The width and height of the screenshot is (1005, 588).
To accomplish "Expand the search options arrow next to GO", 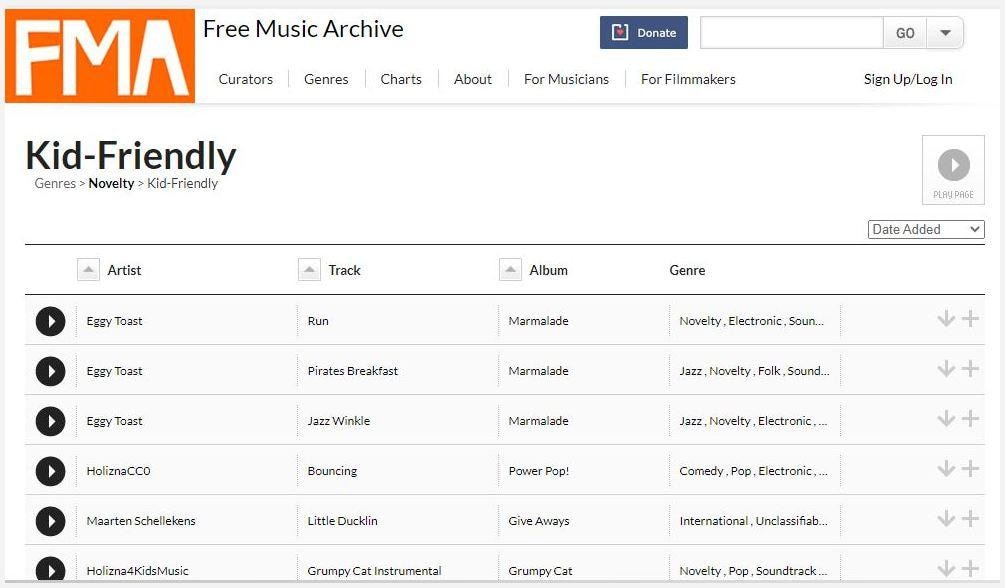I will tap(945, 33).
